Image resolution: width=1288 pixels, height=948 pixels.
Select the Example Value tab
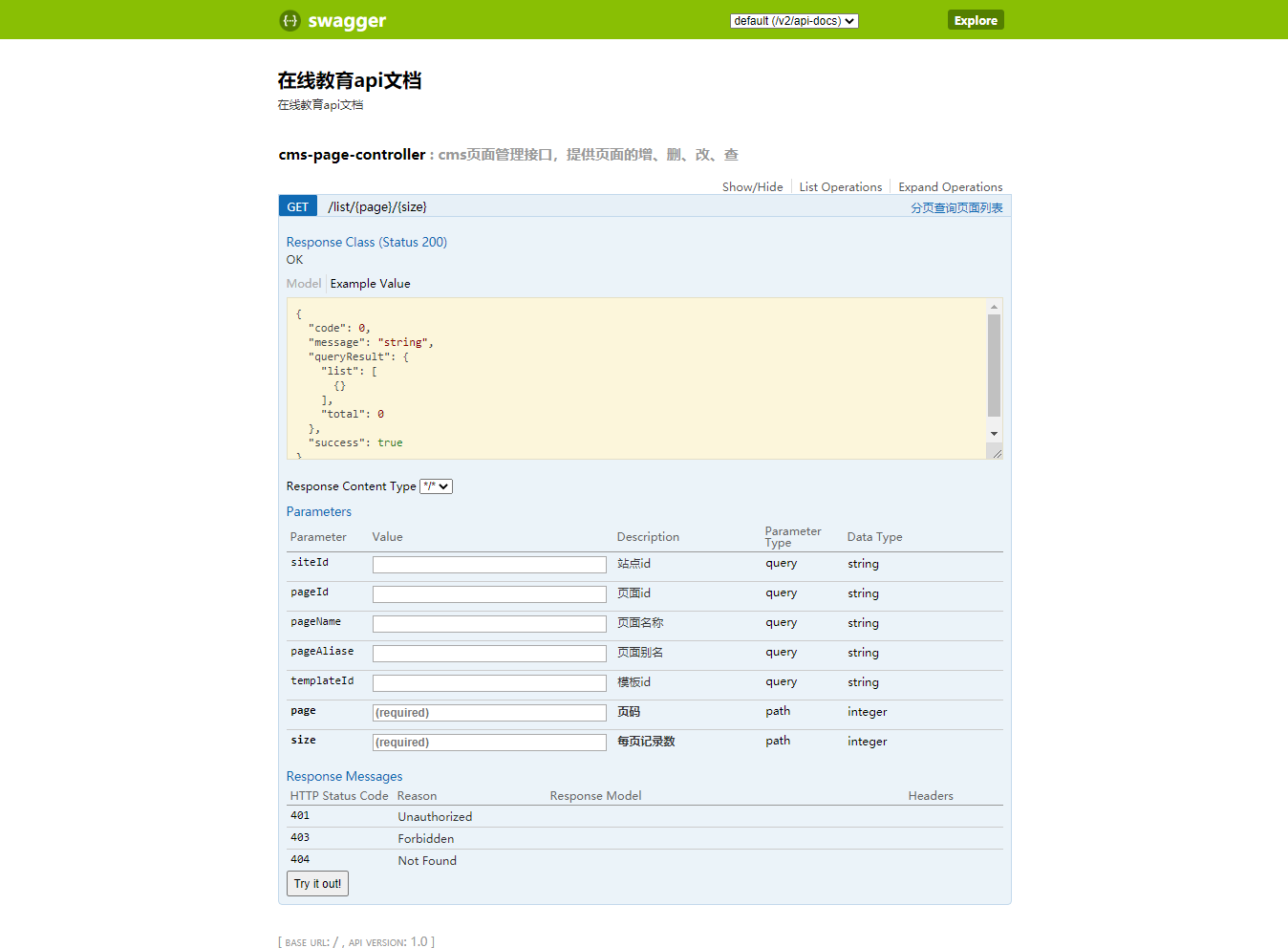(x=370, y=284)
